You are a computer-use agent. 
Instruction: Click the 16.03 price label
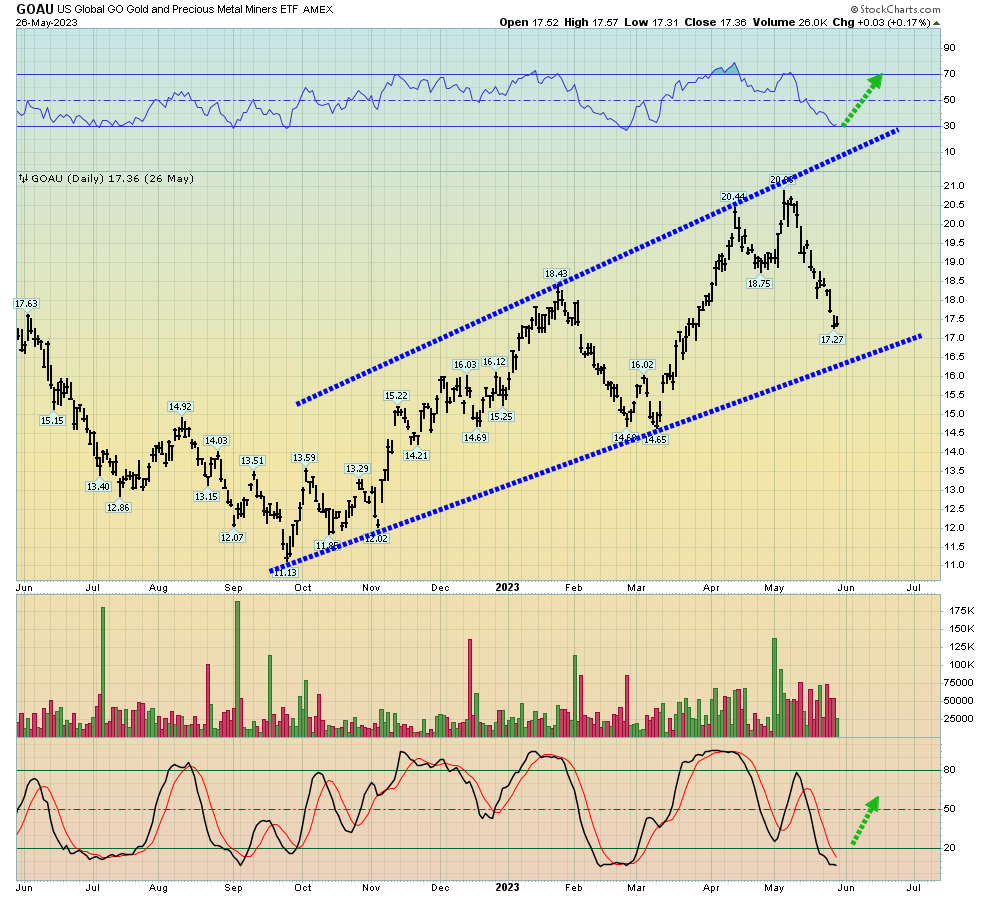(x=465, y=365)
